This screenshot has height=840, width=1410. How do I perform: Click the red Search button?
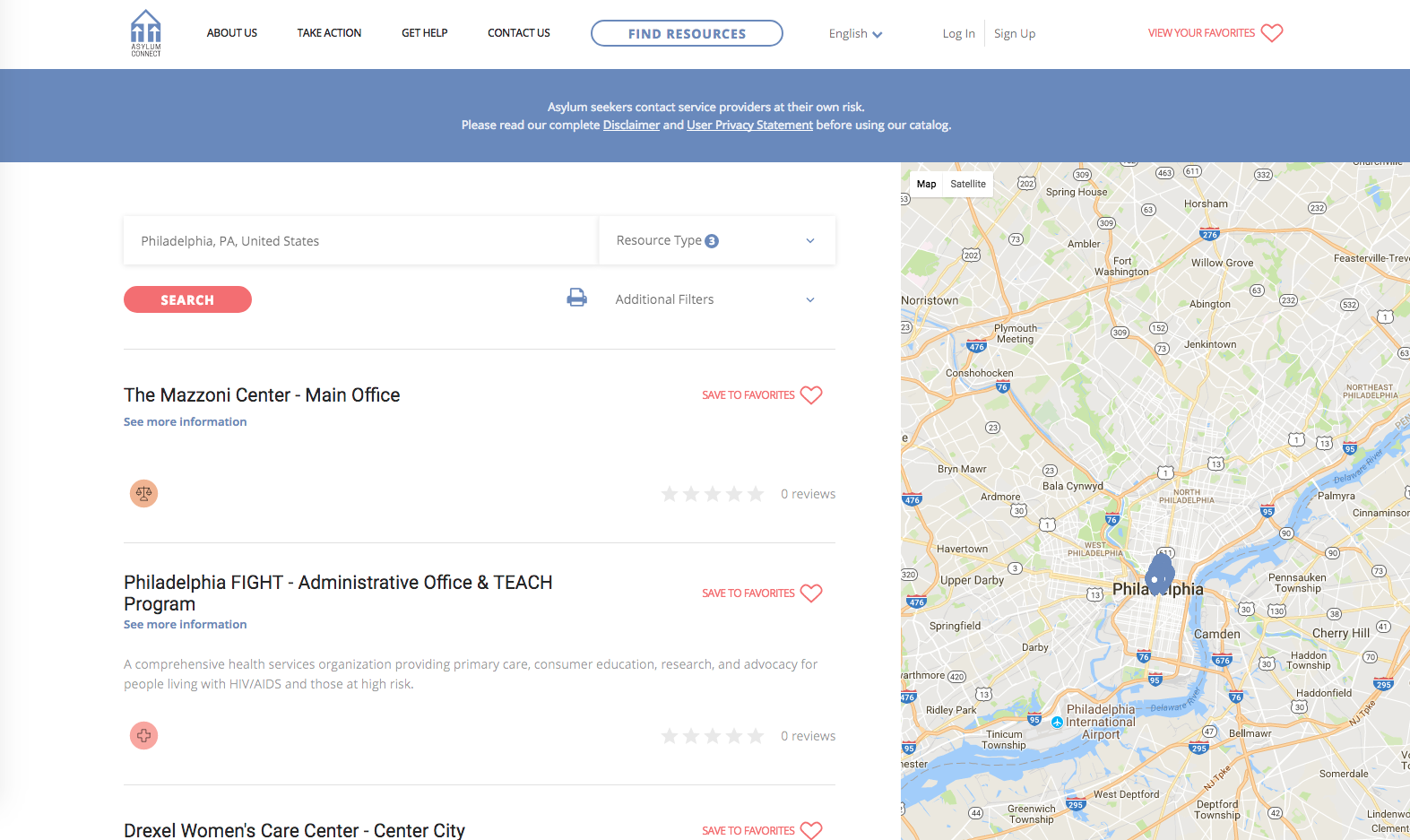[x=187, y=299]
